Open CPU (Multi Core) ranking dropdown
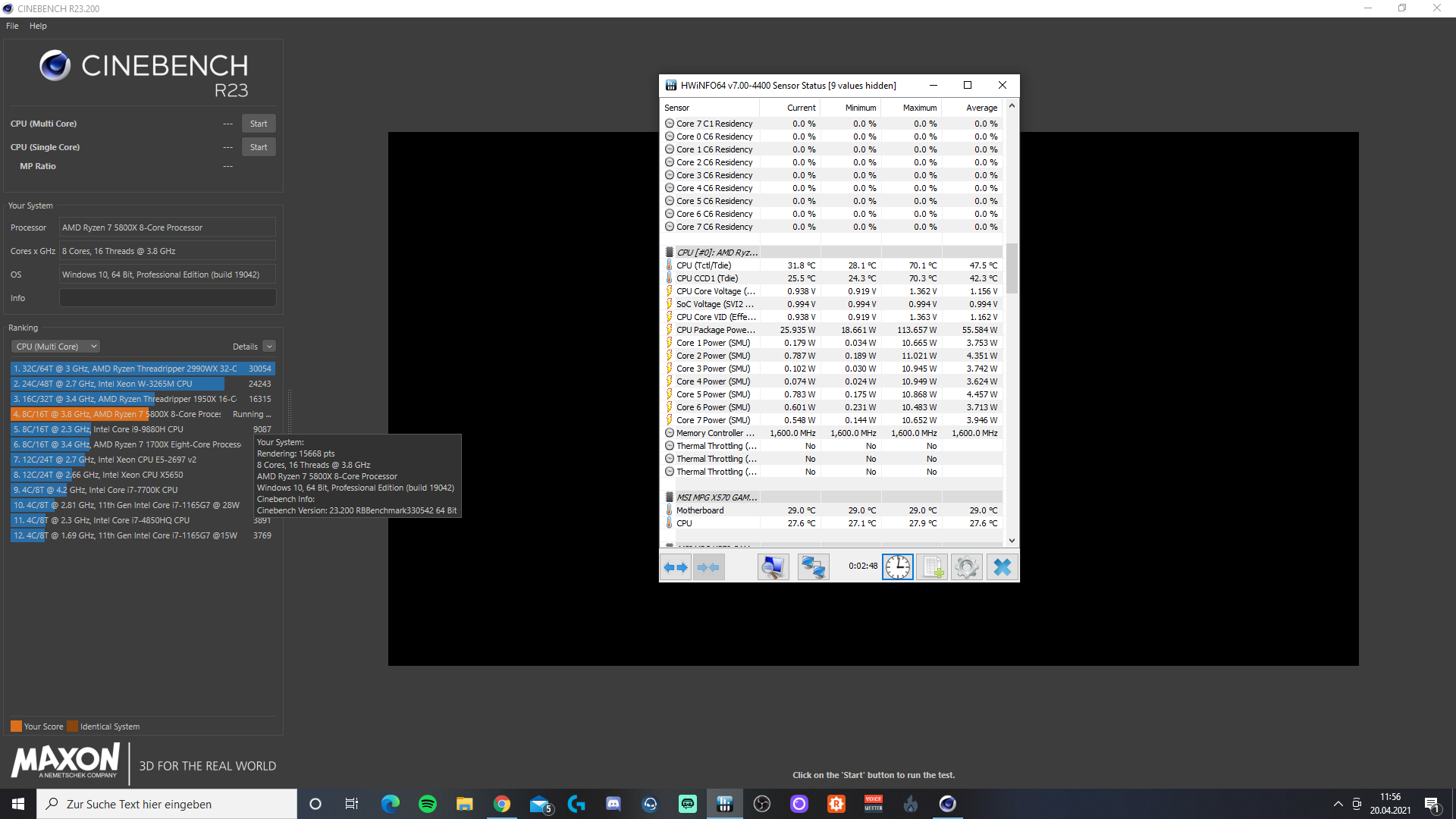The height and width of the screenshot is (819, 1456). tap(55, 347)
